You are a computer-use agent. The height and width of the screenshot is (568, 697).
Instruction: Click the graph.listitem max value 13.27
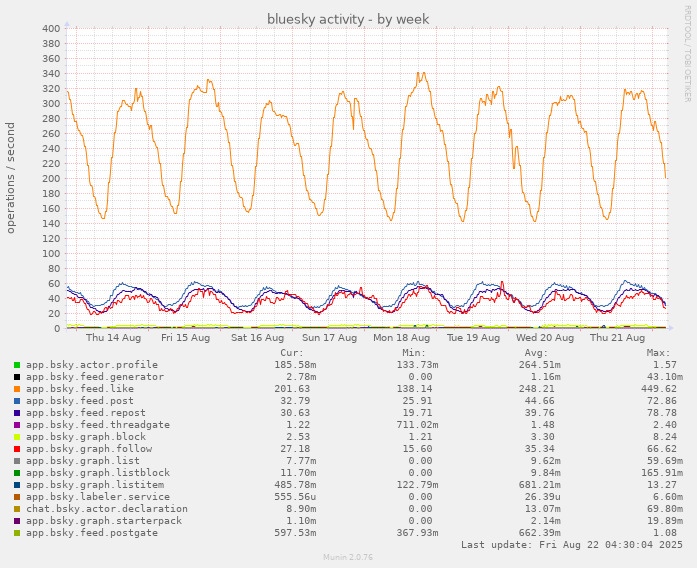(661, 485)
